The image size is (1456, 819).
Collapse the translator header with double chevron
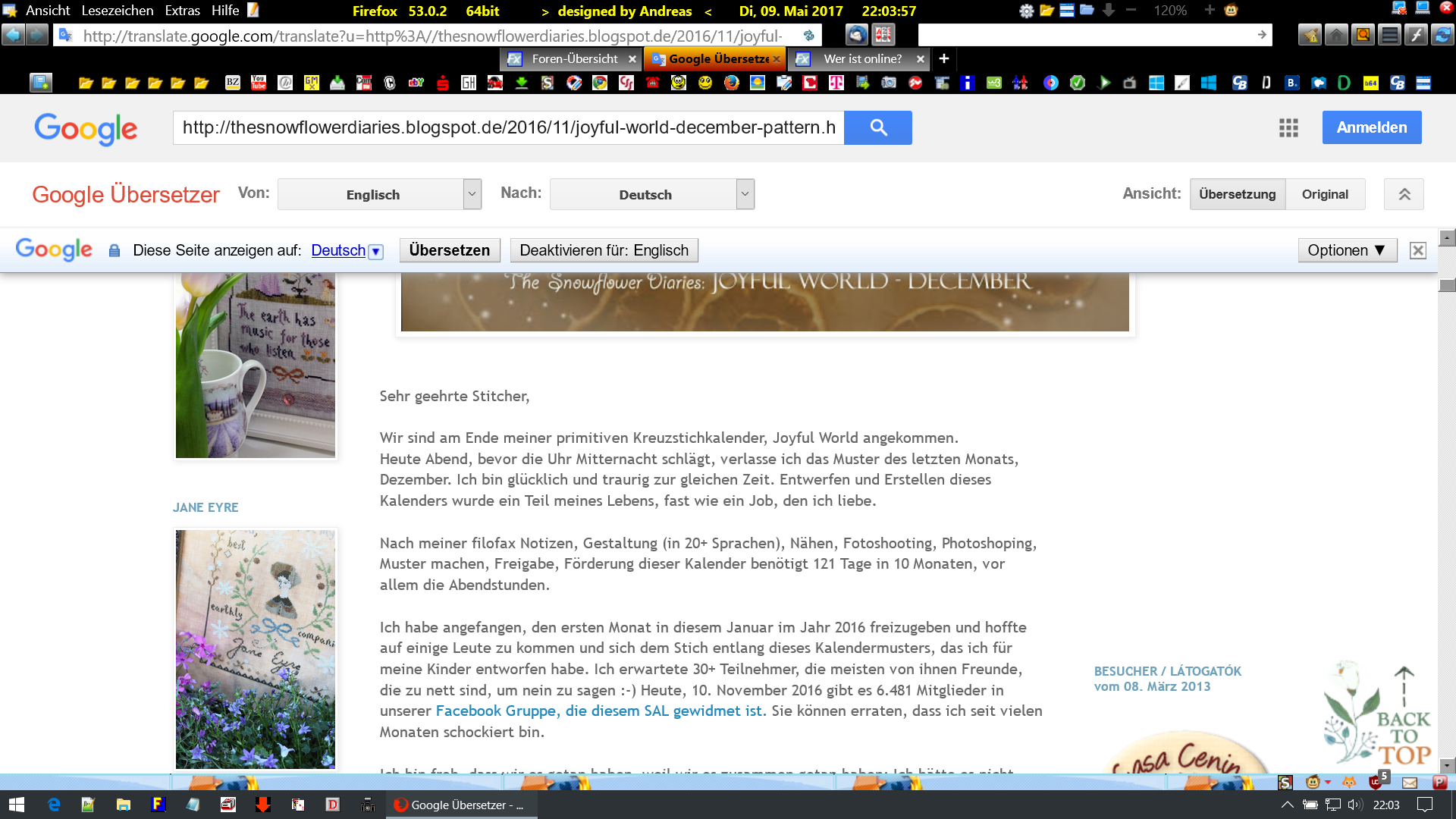(1404, 194)
